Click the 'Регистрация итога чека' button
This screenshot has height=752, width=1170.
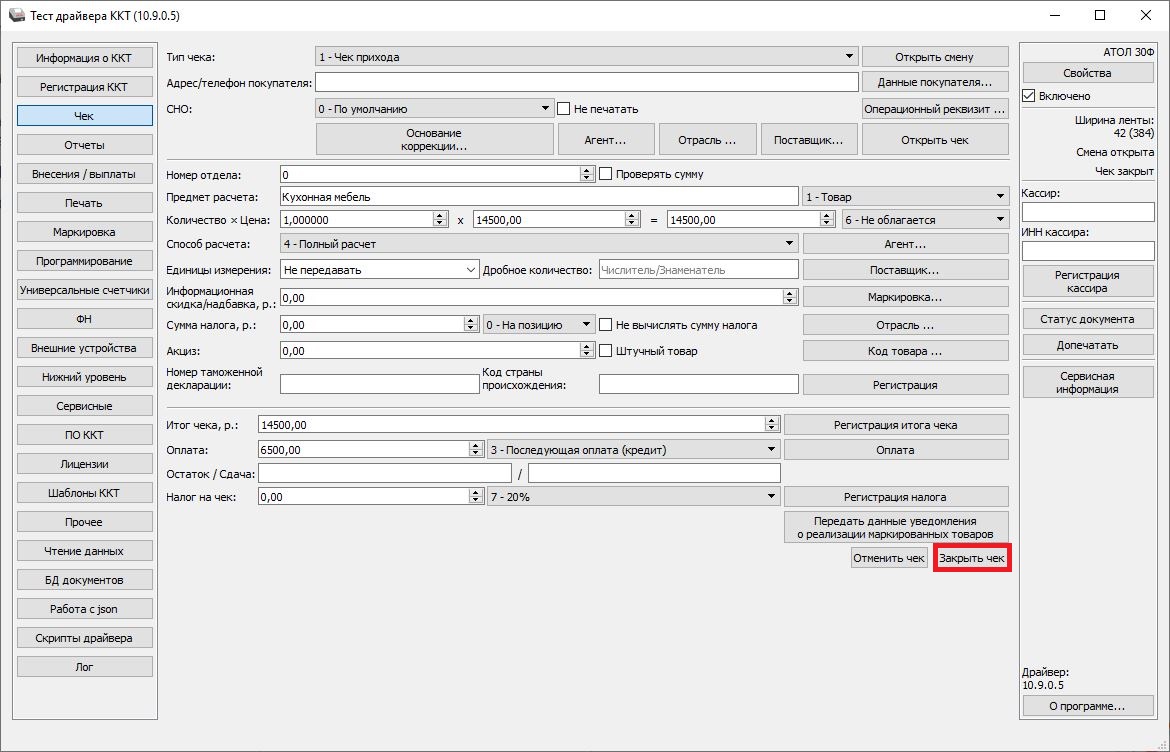[895, 425]
